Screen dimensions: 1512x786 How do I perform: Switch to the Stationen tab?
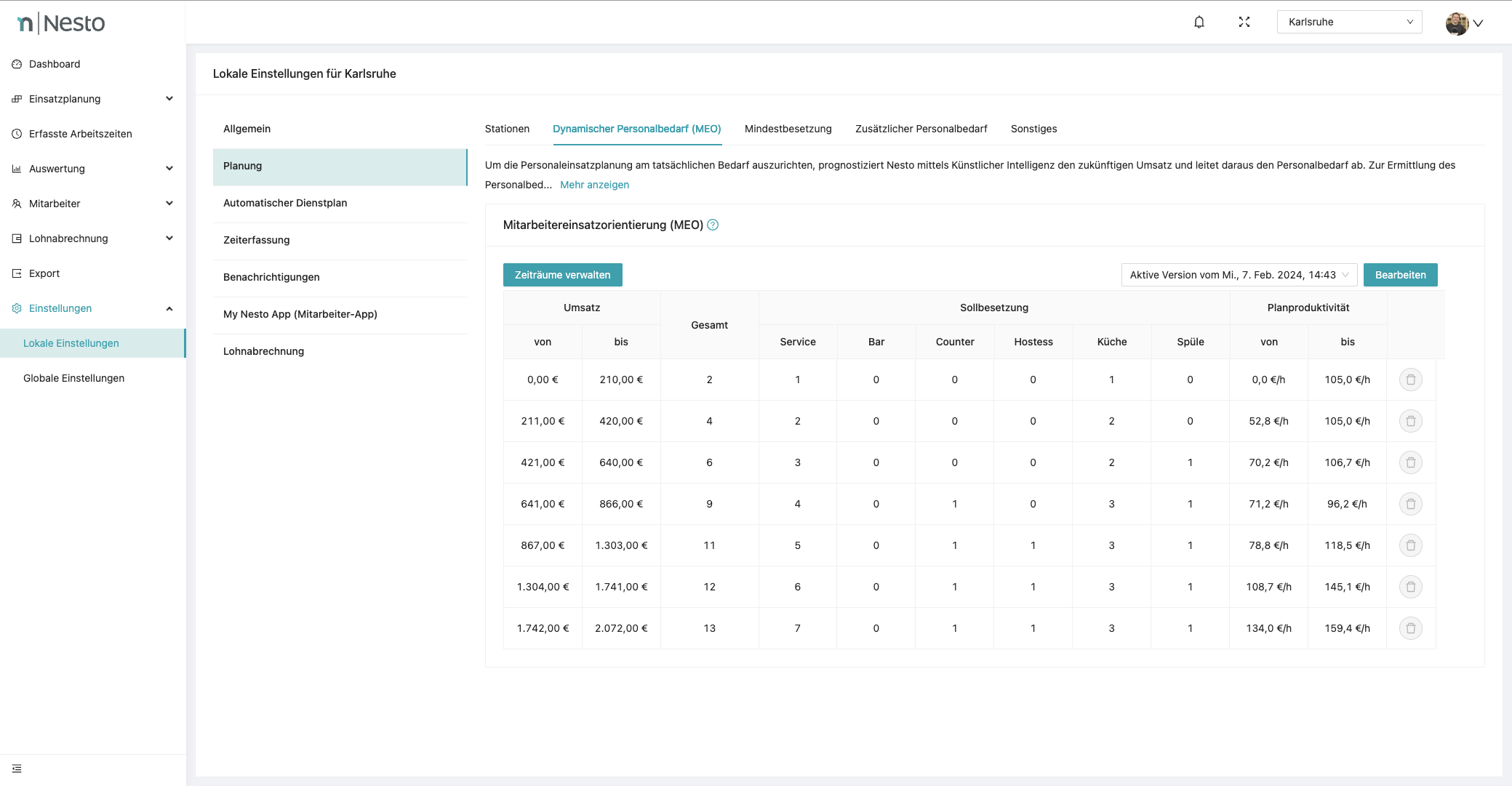(507, 129)
